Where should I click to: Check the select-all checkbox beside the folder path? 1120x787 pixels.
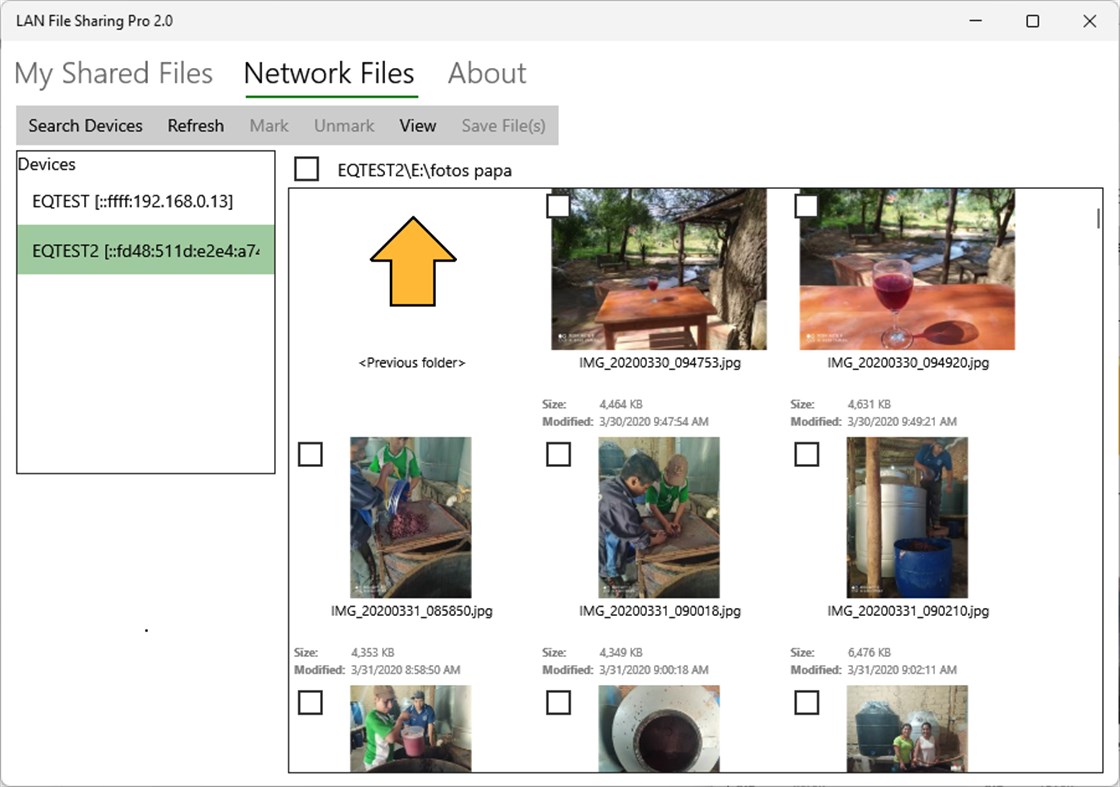pos(306,169)
